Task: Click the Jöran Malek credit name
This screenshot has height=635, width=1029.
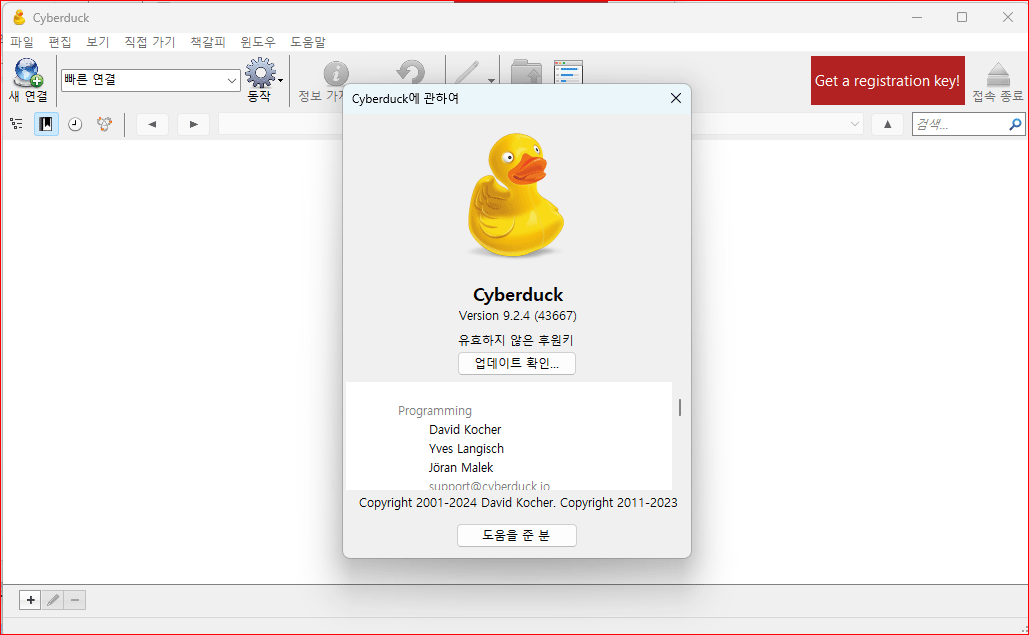Action: 461,468
